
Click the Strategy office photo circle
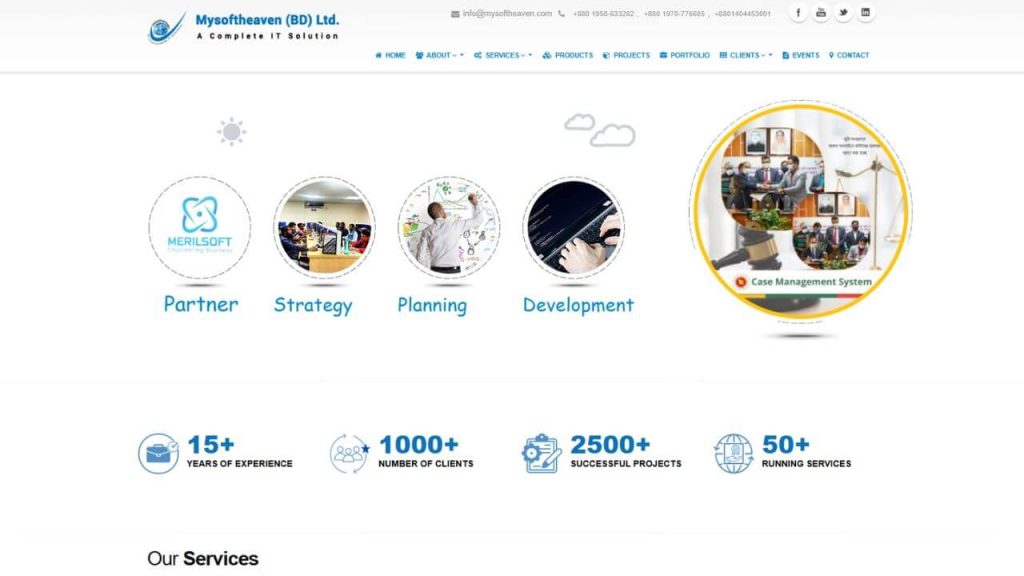[x=324, y=228]
